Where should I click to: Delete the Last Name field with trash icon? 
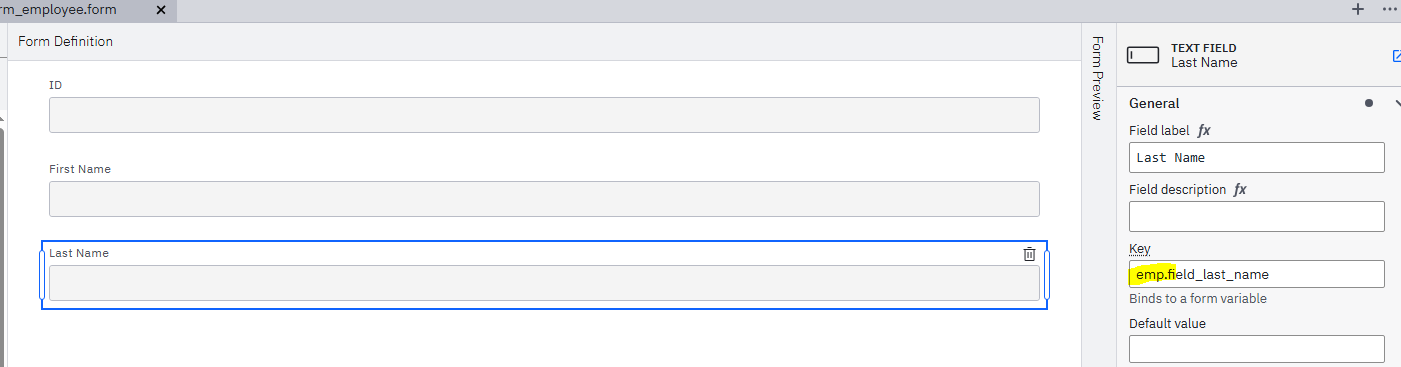pos(1029,254)
